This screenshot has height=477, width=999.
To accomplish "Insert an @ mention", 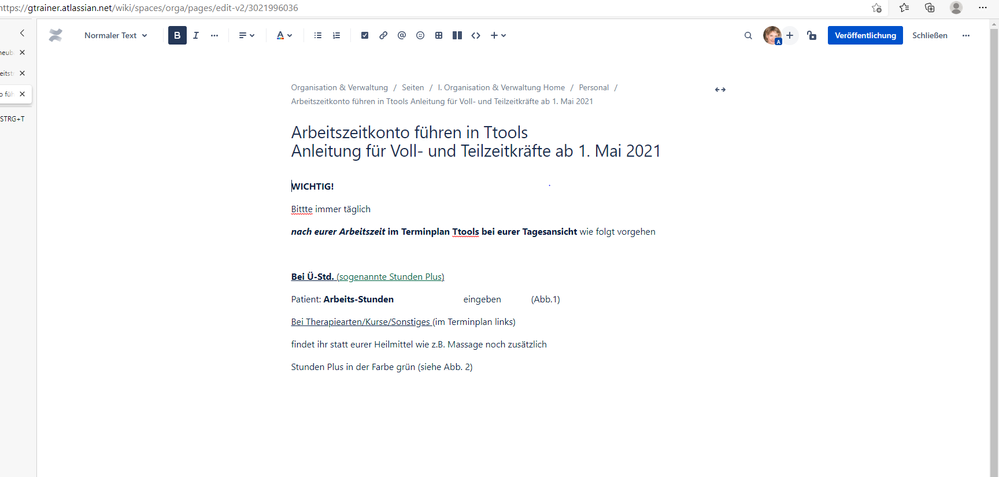I will 401,36.
